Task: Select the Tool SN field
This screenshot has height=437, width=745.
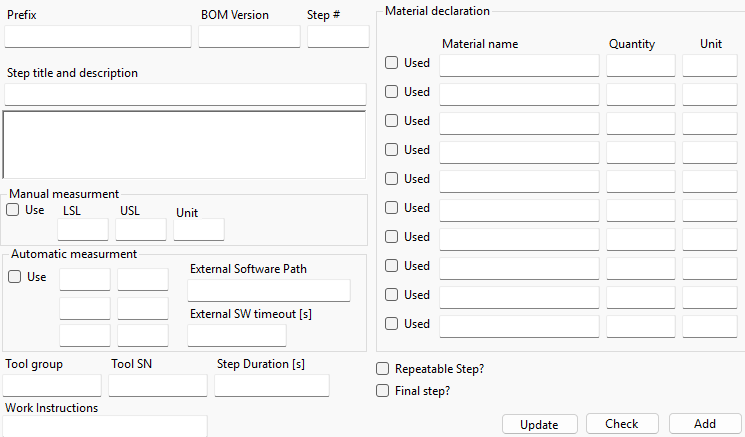Action: [x=158, y=386]
